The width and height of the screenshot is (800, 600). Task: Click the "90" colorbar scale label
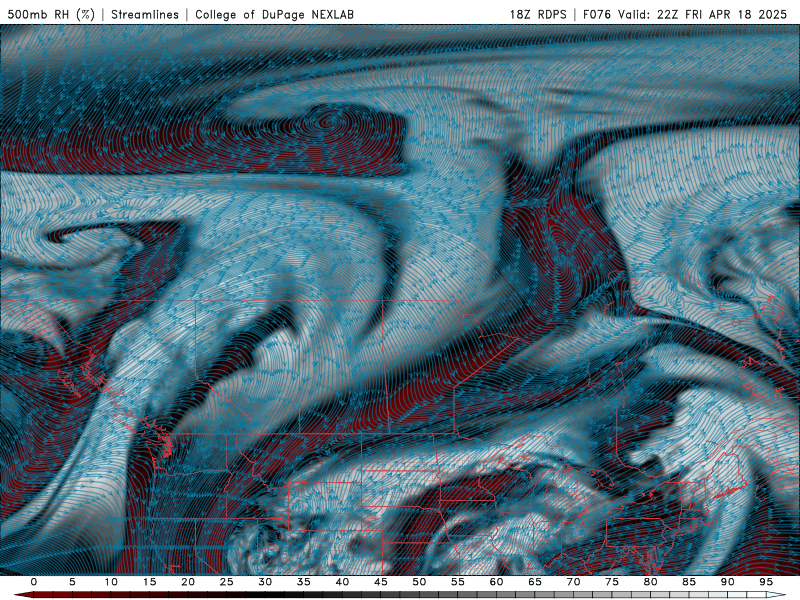point(728,582)
